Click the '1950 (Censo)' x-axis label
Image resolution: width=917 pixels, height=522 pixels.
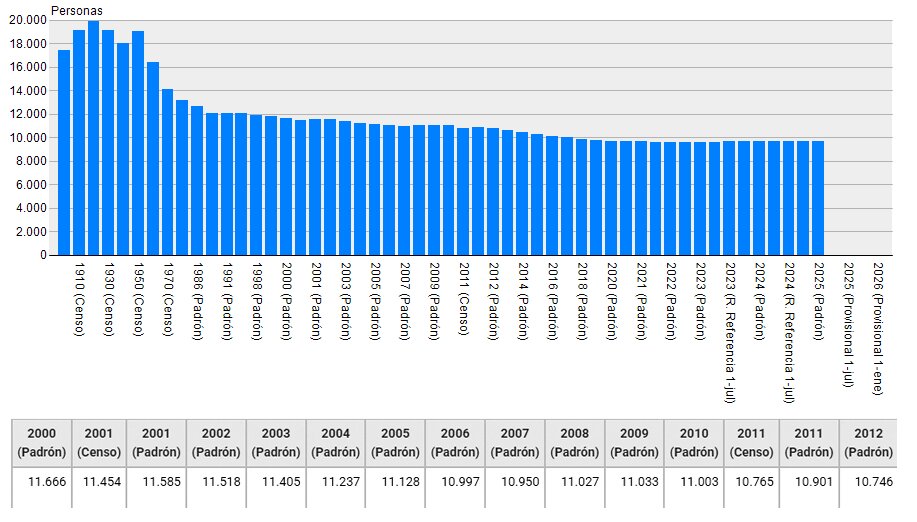point(139,299)
